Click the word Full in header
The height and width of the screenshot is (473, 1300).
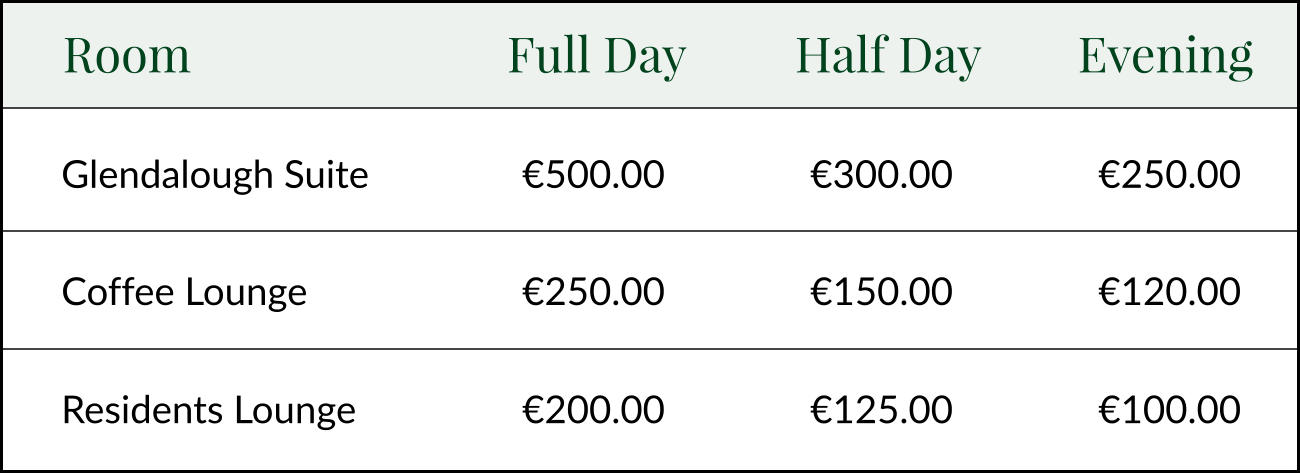point(549,56)
